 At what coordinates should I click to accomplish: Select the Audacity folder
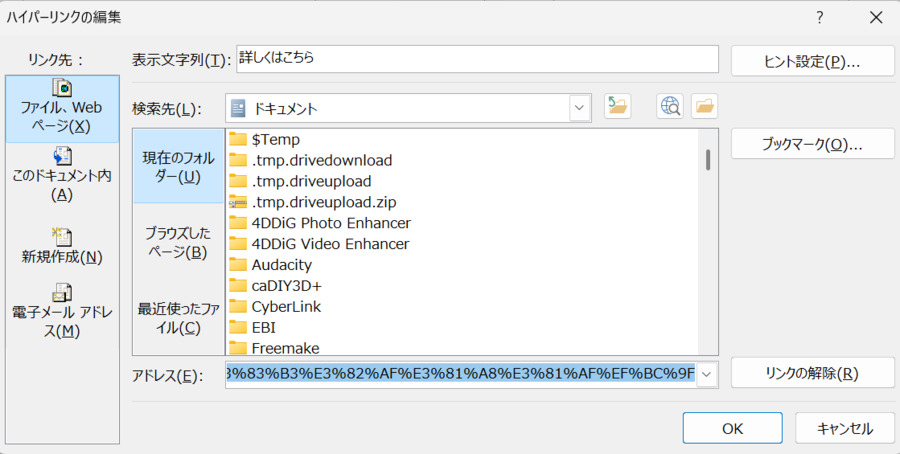point(271,265)
